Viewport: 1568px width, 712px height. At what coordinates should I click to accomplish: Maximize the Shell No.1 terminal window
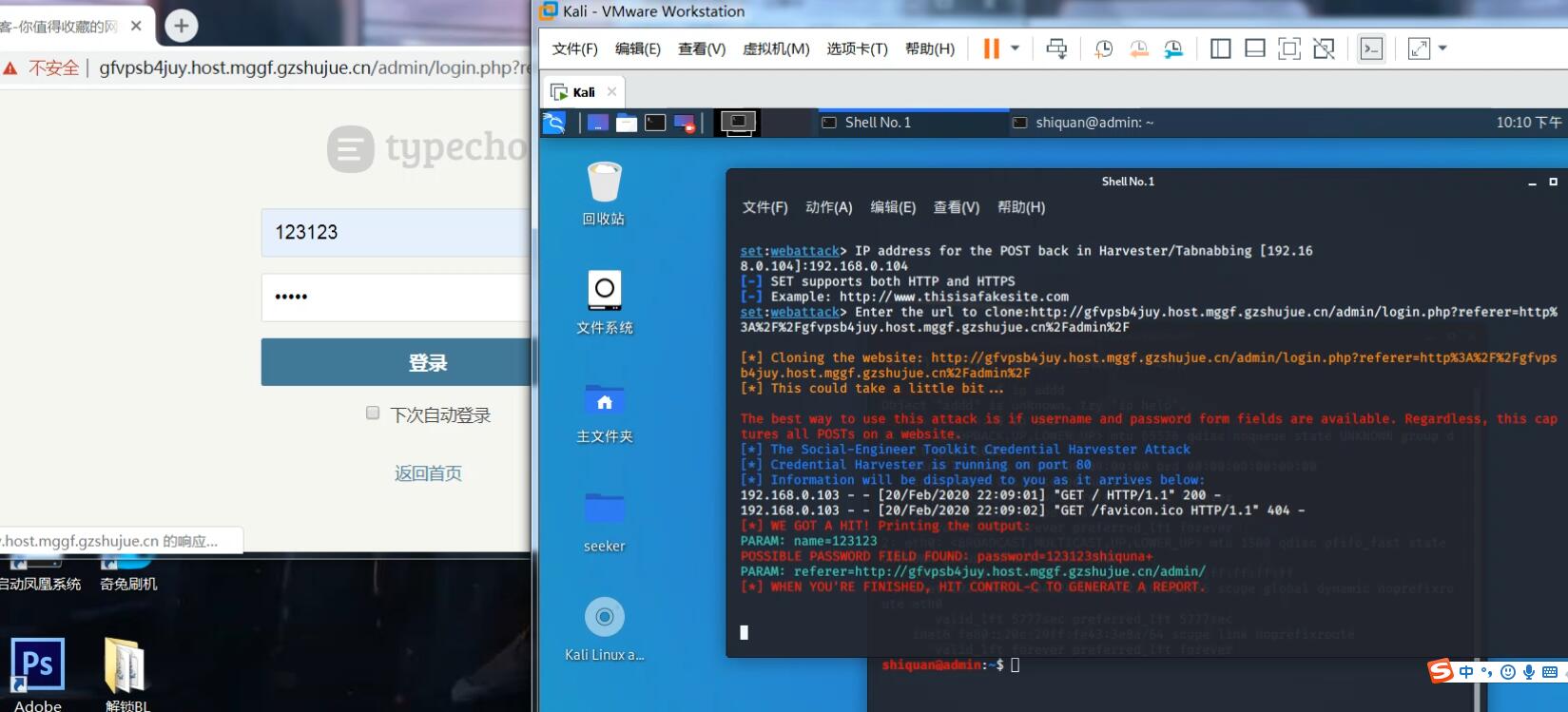point(1553,182)
